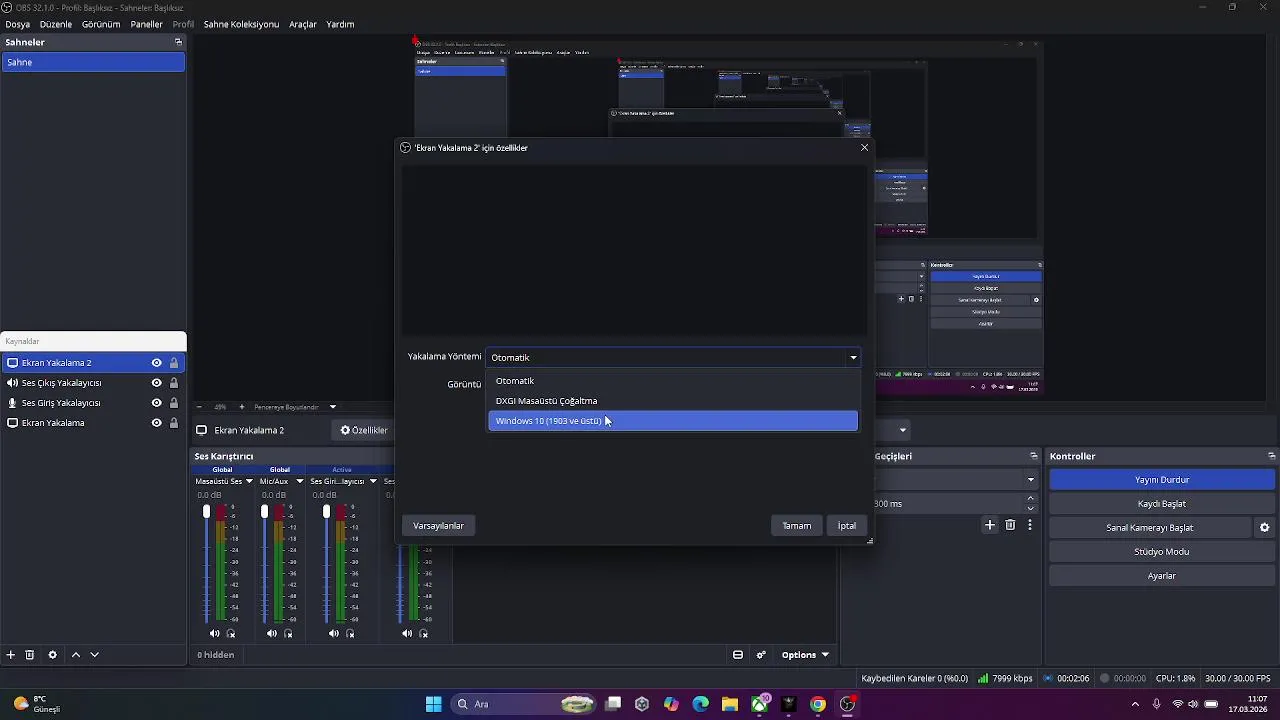
Task: Mute the Masaüstü Ses channel speaker icon
Action: coord(215,633)
